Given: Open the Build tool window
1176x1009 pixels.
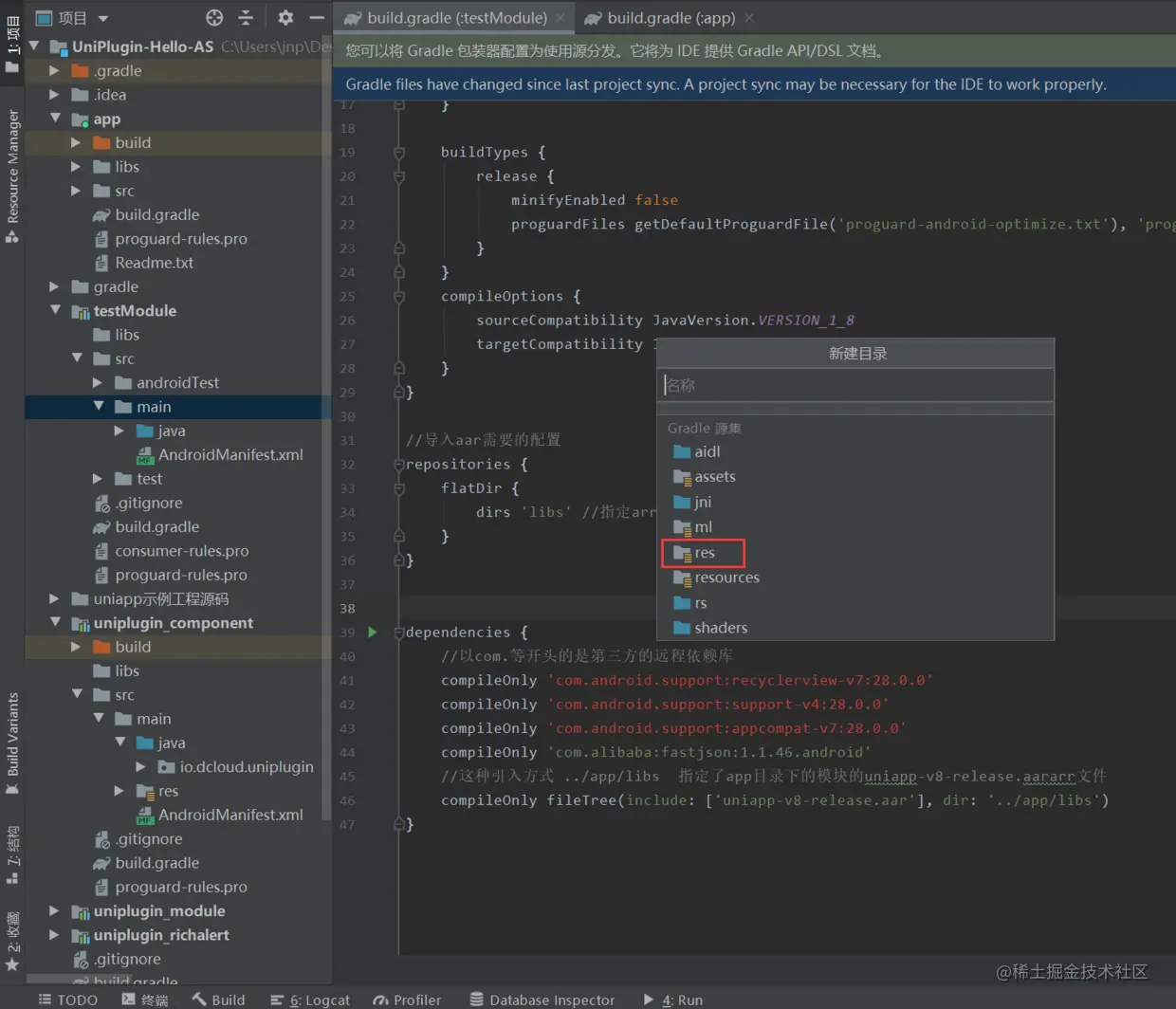Looking at the screenshot, I should pos(218,1000).
